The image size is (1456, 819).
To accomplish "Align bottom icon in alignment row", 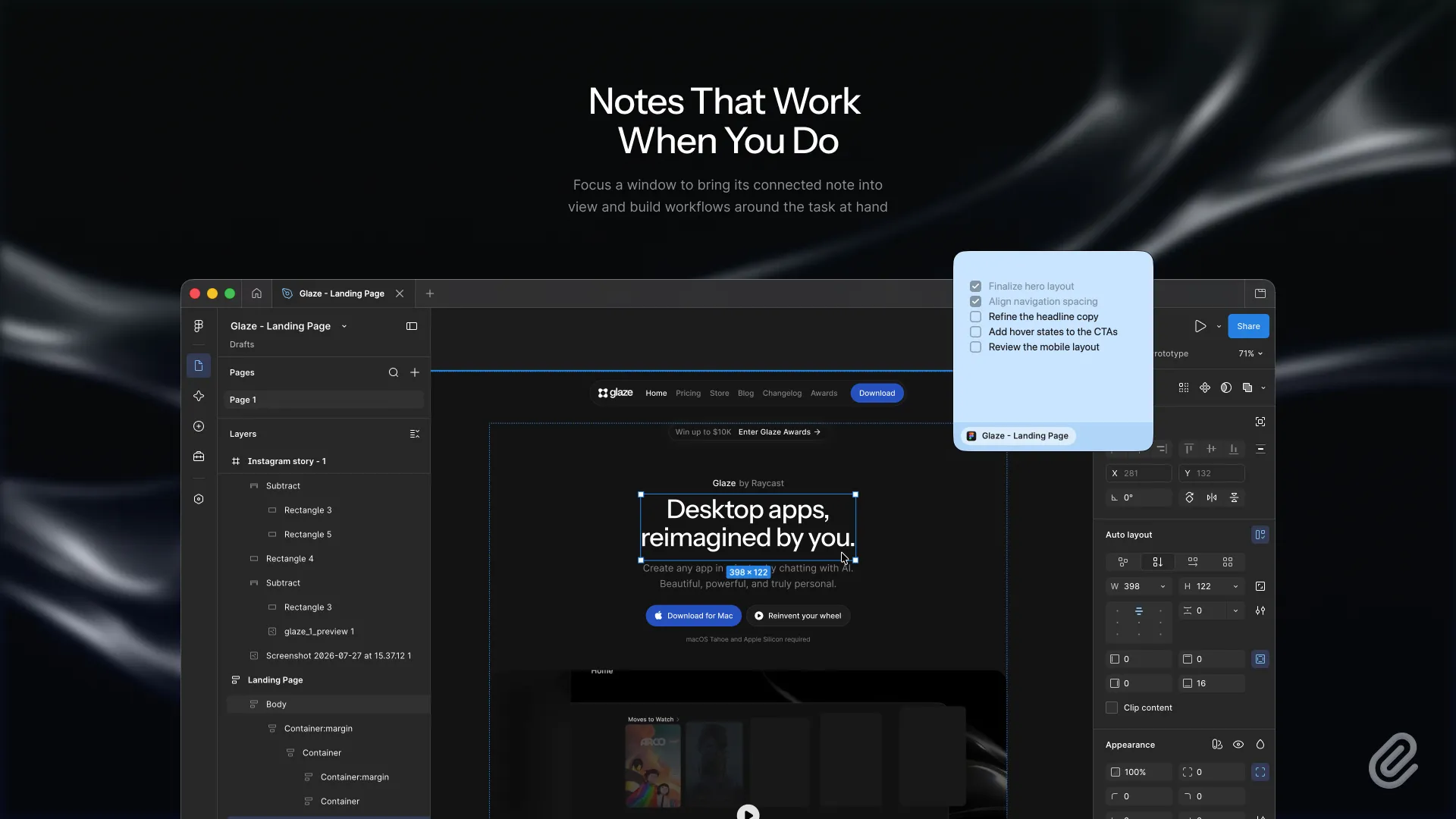I will 1234,449.
